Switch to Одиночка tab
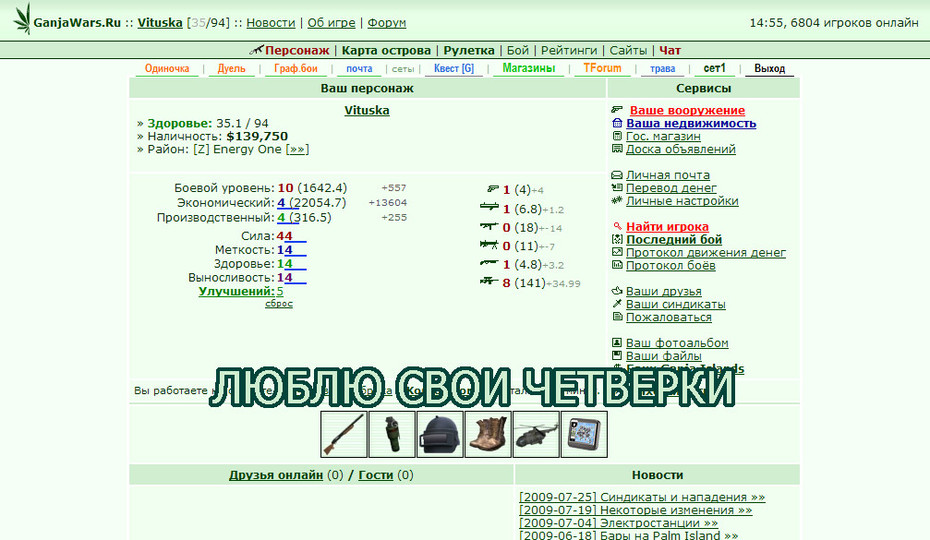Screen dimensions: 930x540 167,68
